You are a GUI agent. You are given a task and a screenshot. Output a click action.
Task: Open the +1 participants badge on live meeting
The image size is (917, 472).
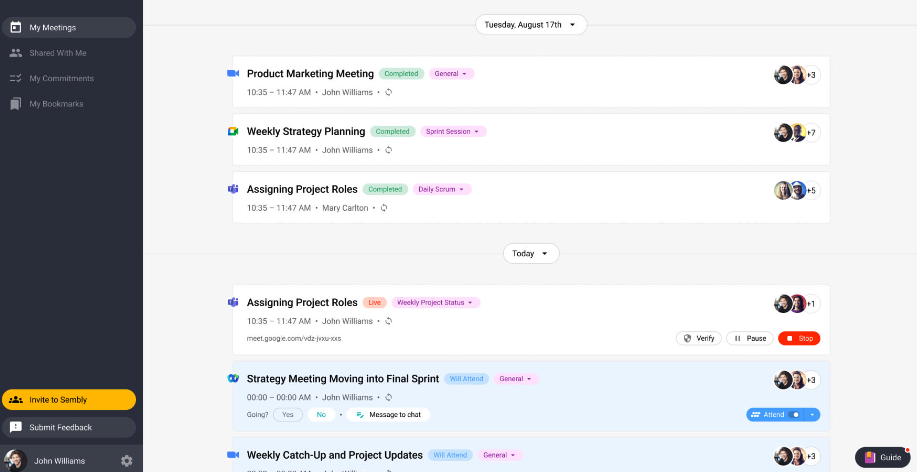coord(812,304)
